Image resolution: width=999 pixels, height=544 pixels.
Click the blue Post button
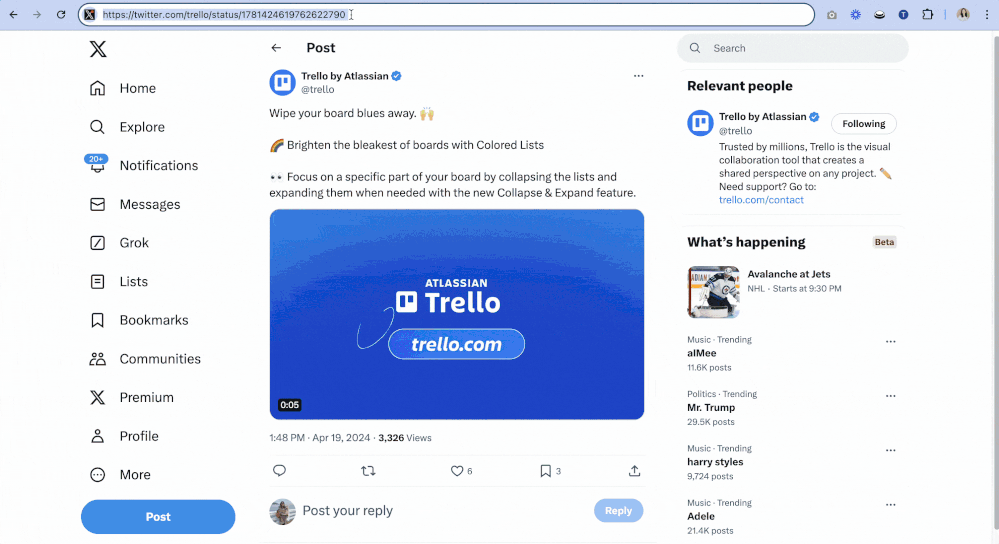pyautogui.click(x=158, y=517)
